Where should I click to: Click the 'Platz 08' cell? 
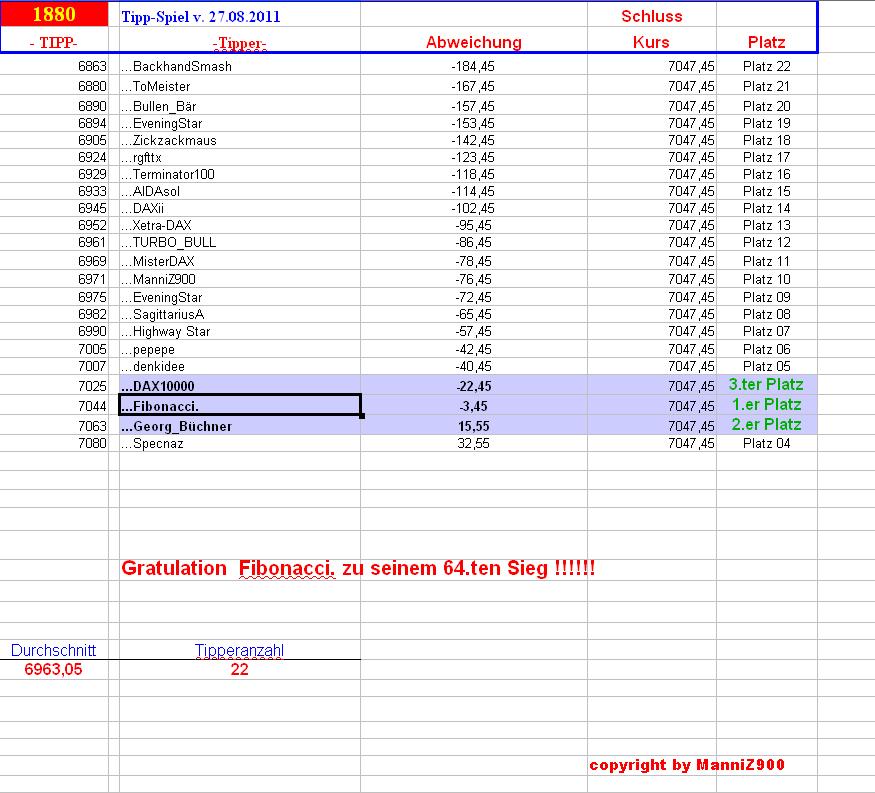click(x=767, y=315)
